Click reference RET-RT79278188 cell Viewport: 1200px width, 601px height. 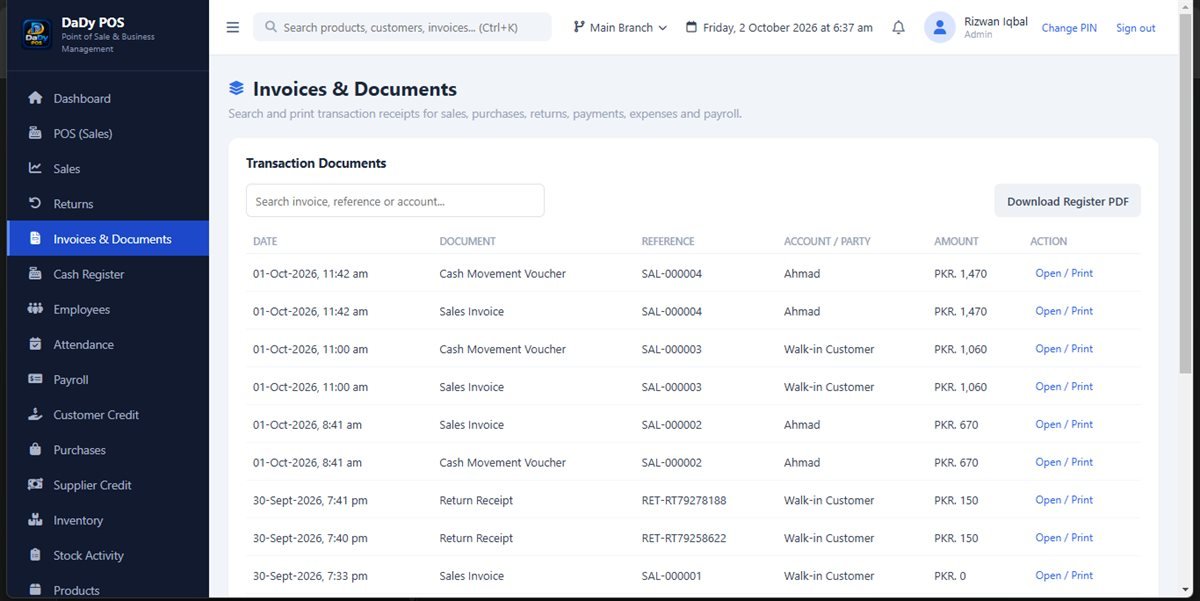pos(684,500)
